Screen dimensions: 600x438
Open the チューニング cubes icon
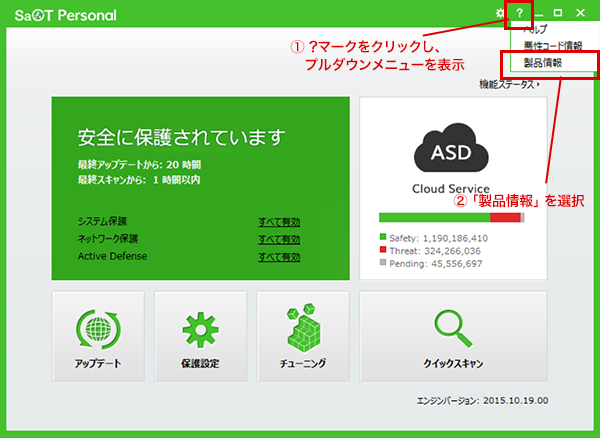[303, 328]
